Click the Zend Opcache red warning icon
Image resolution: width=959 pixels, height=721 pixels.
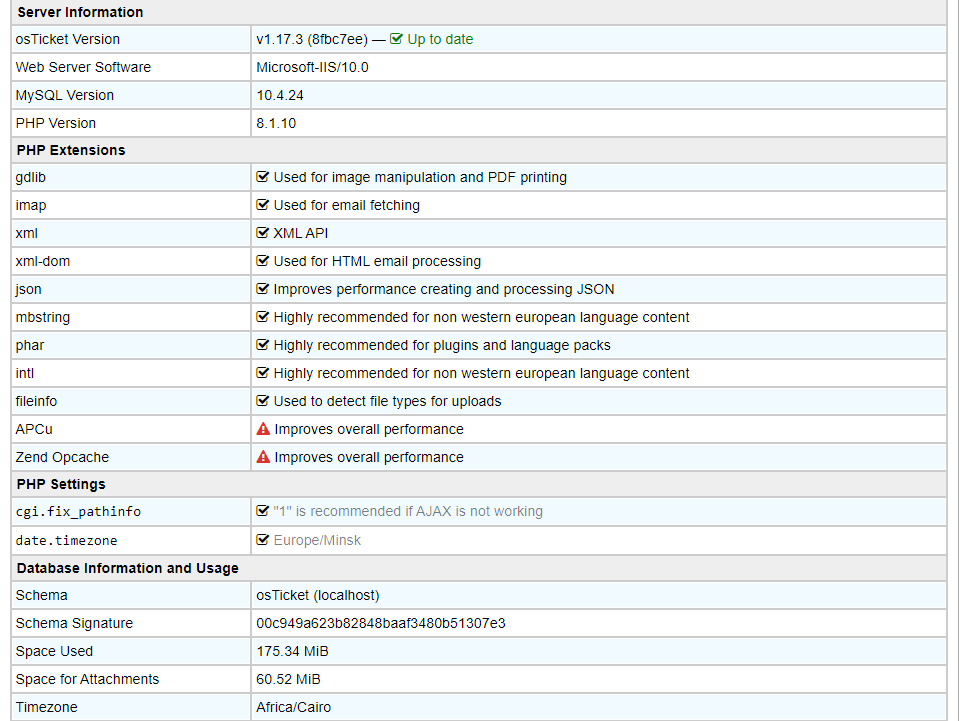click(263, 457)
